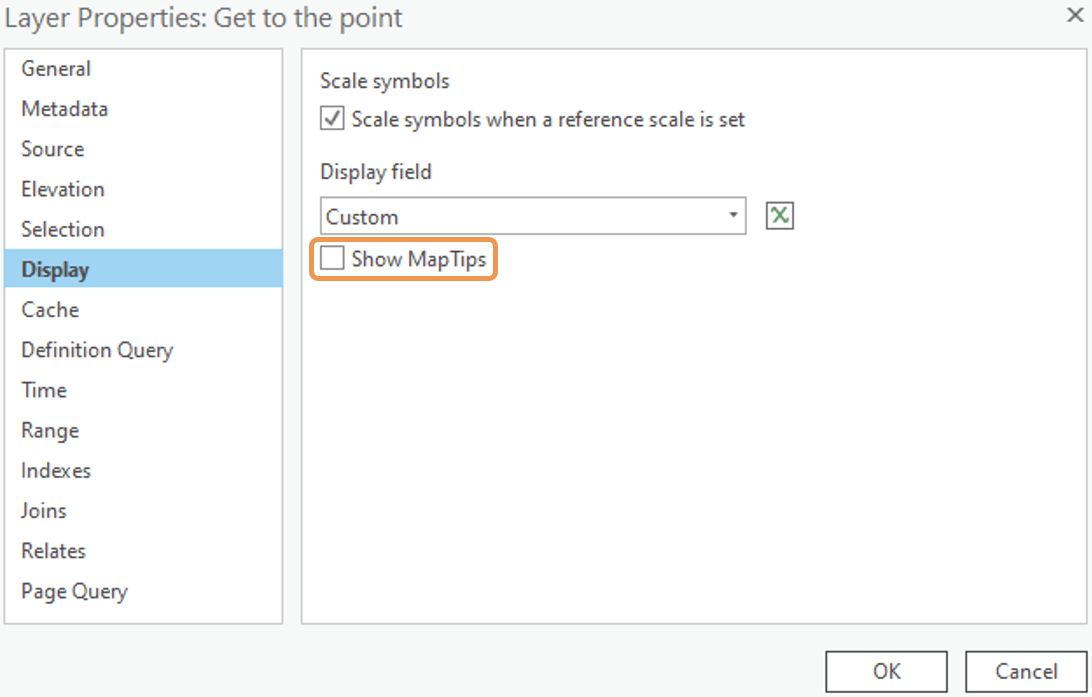This screenshot has width=1092, height=697.
Task: Open the Metadata settings page
Action: 64,108
